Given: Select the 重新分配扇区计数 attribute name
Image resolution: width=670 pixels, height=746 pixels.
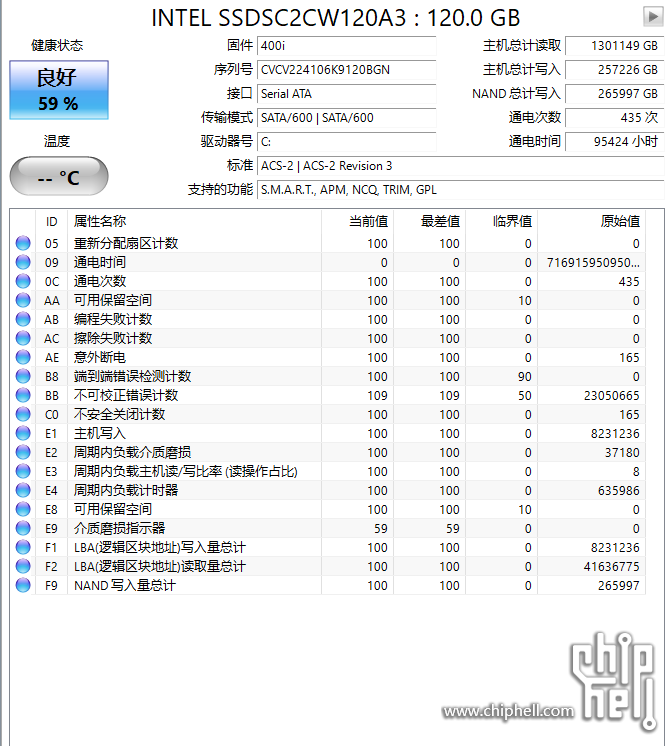Looking at the screenshot, I should (x=126, y=243).
